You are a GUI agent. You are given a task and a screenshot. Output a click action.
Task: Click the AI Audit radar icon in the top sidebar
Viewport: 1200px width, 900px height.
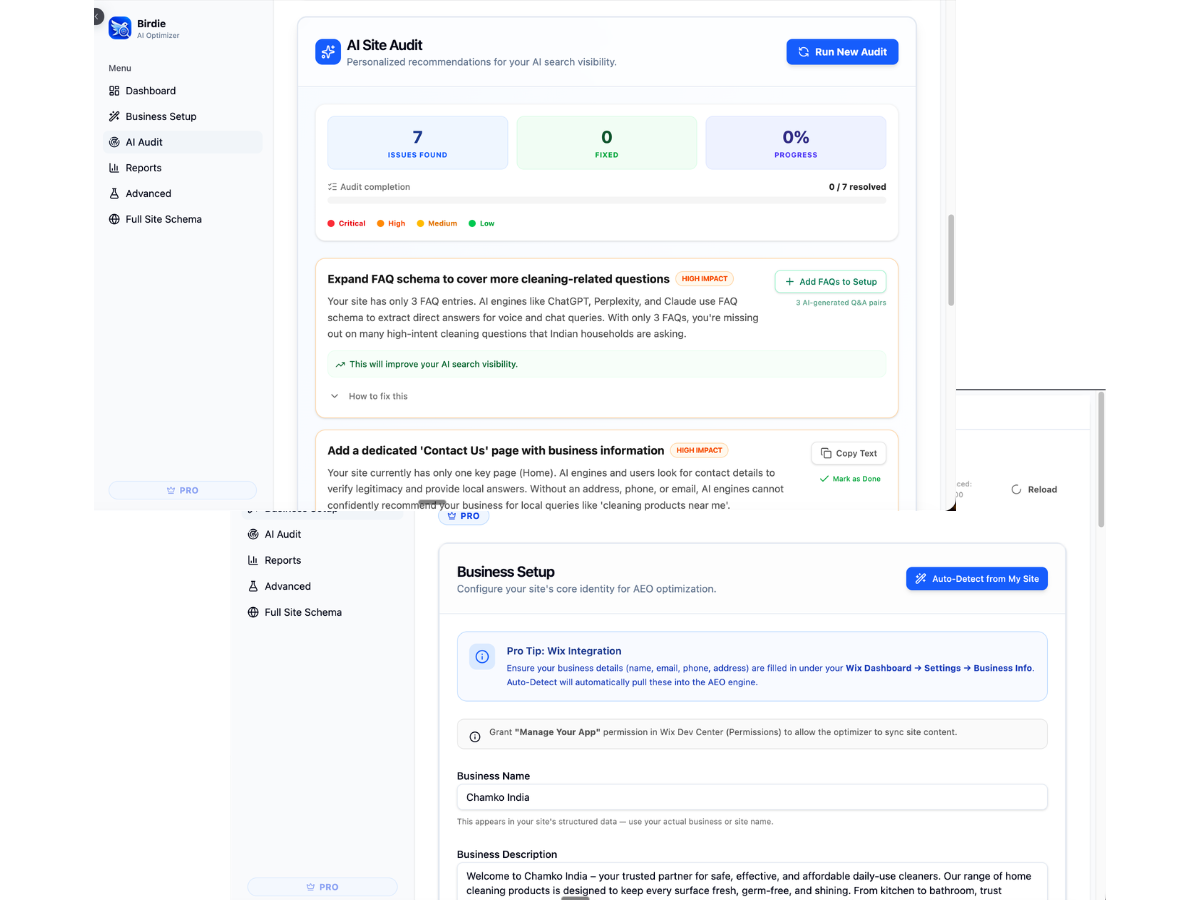click(114, 142)
